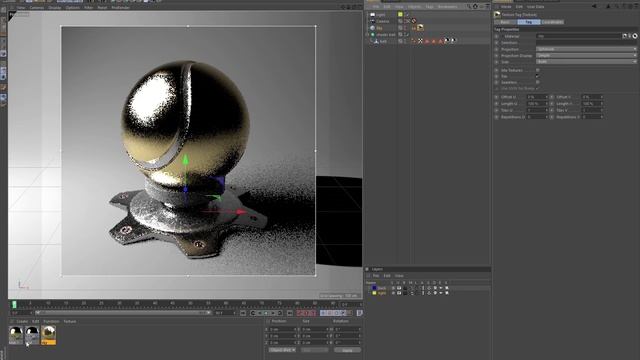Click the green timeline playhead marker
The image size is (640, 360).
pos(14,304)
